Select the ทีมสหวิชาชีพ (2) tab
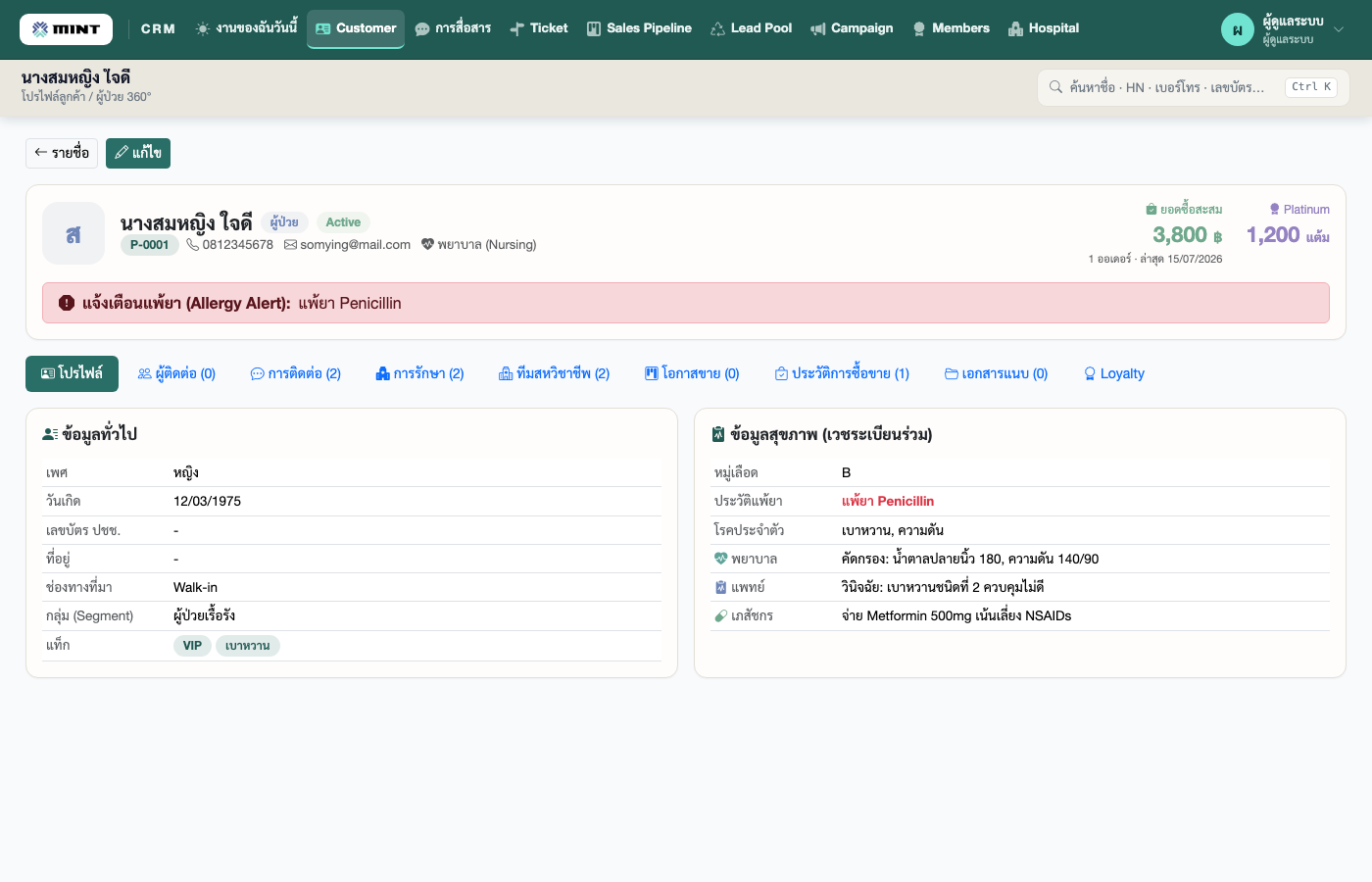 (x=554, y=373)
